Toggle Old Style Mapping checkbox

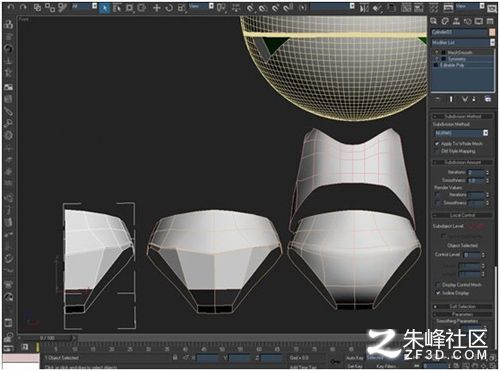(x=437, y=151)
